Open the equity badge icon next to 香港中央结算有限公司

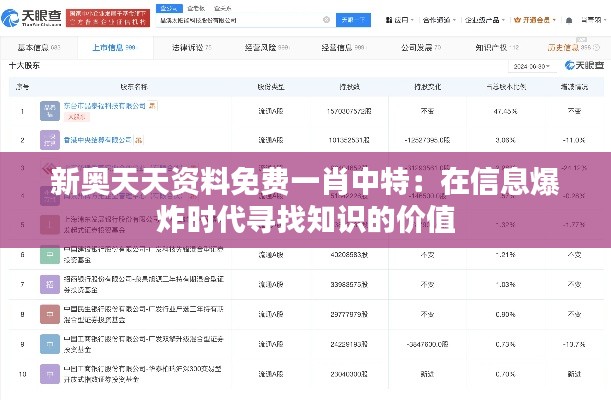[x=138, y=140]
